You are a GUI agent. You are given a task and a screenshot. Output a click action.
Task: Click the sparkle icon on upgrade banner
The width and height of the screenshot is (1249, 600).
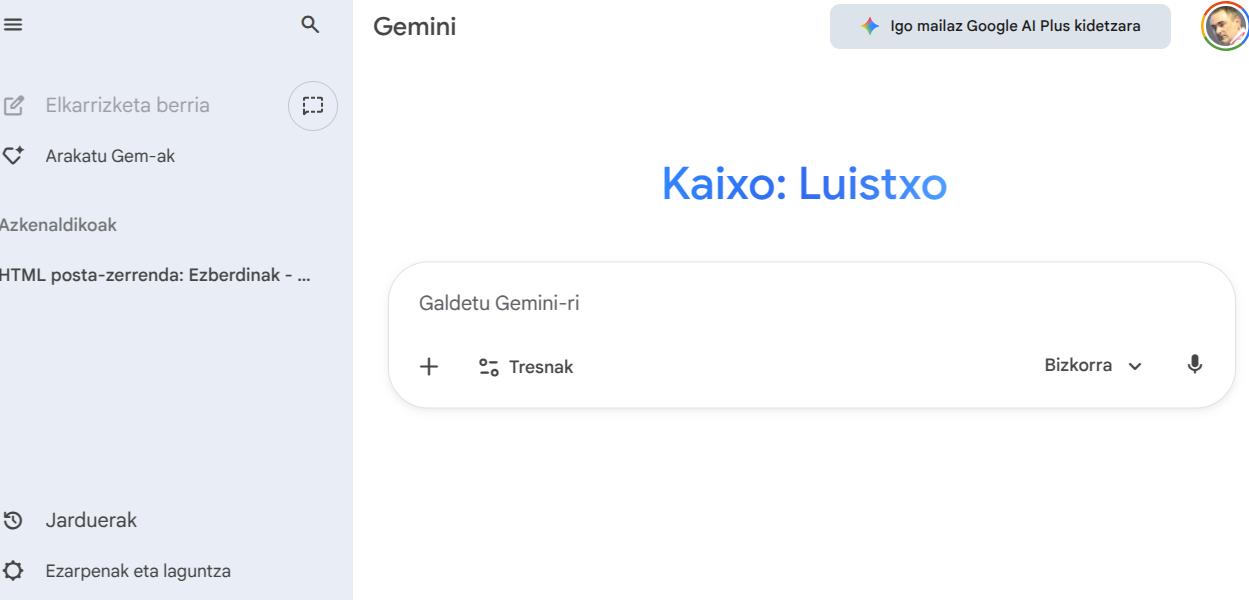[870, 26]
